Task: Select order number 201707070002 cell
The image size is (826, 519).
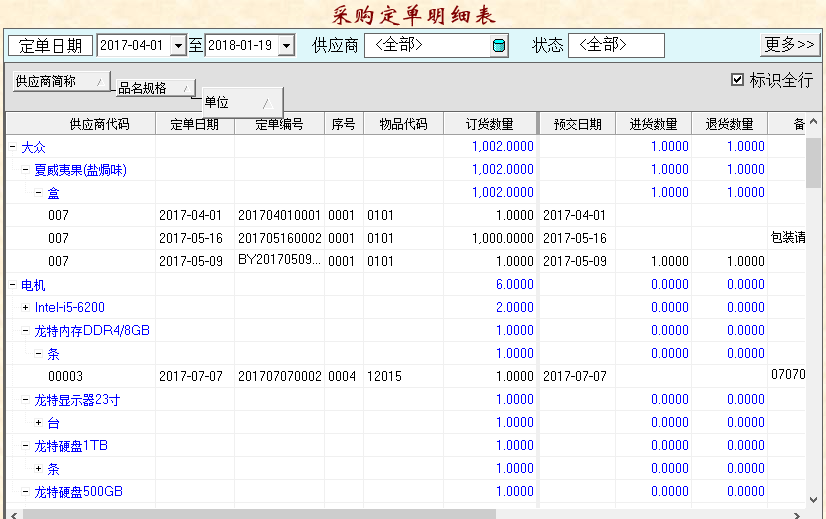Action: click(x=279, y=376)
